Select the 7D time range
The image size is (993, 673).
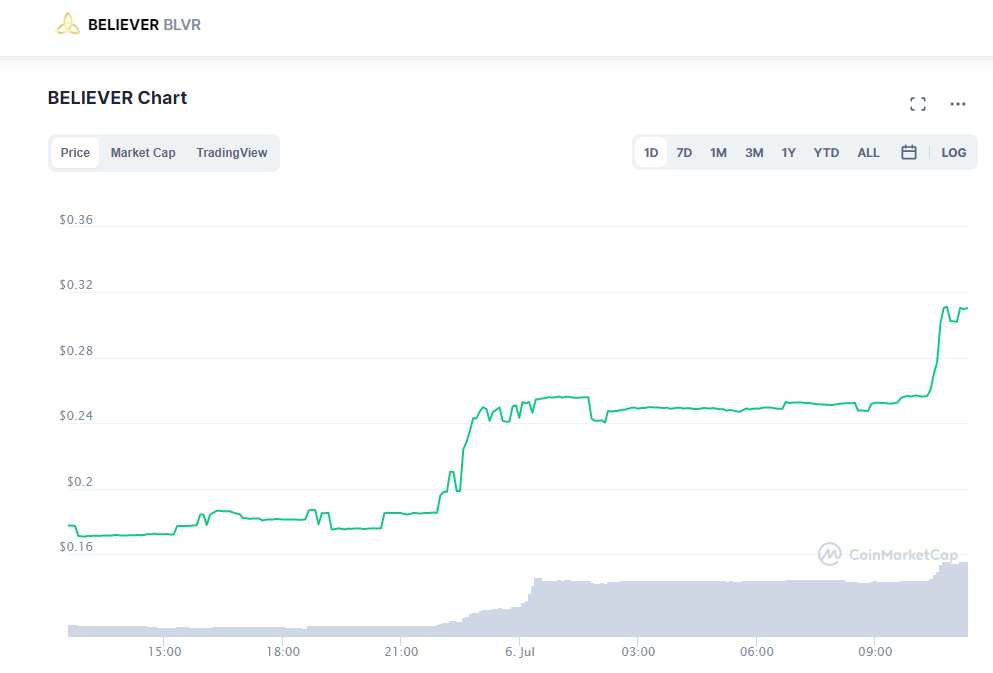[684, 153]
